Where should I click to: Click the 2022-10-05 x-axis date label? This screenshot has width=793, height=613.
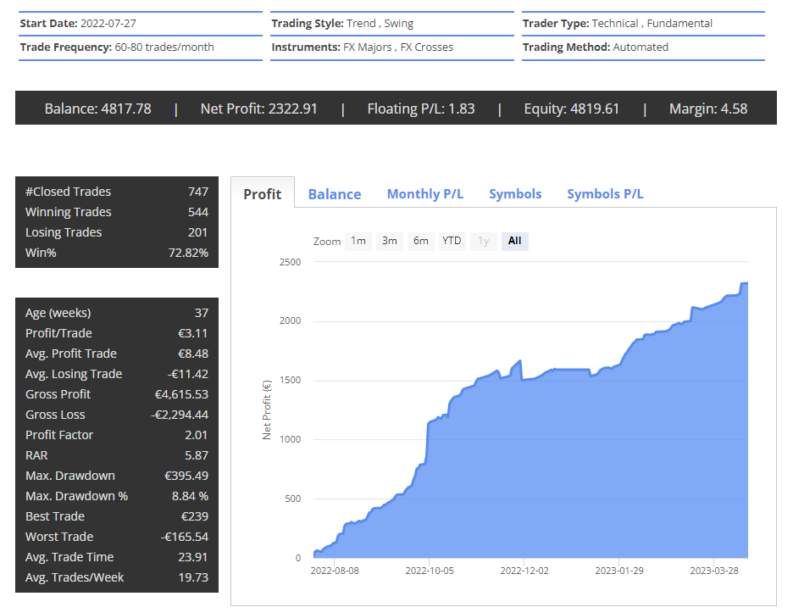pos(430,571)
